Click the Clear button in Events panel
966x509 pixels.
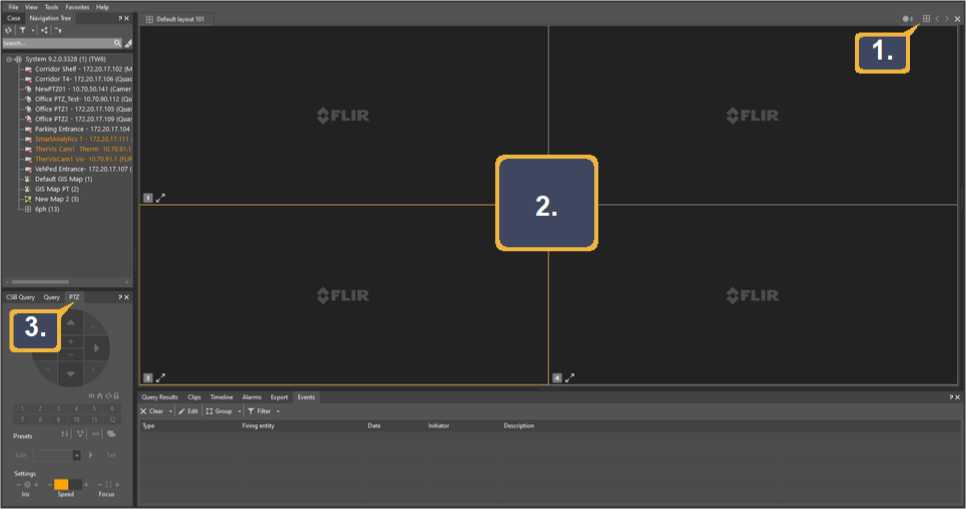click(152, 411)
